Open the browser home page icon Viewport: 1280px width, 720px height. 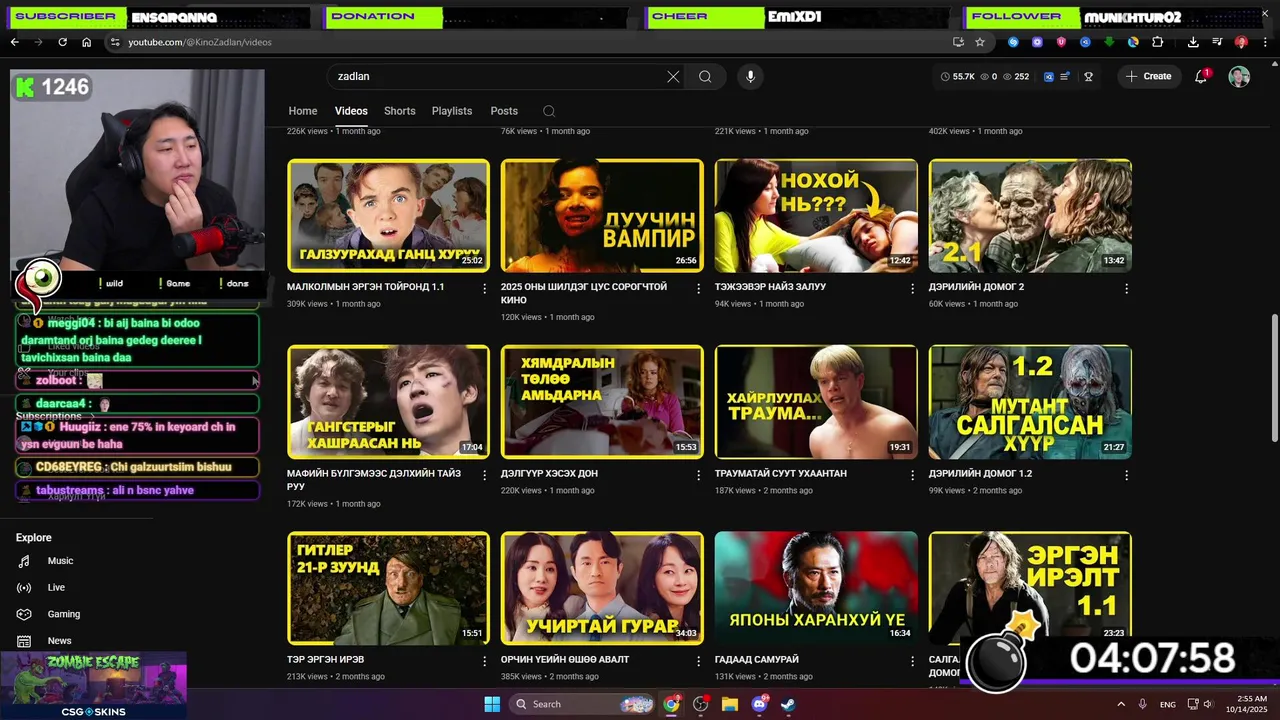point(86,42)
